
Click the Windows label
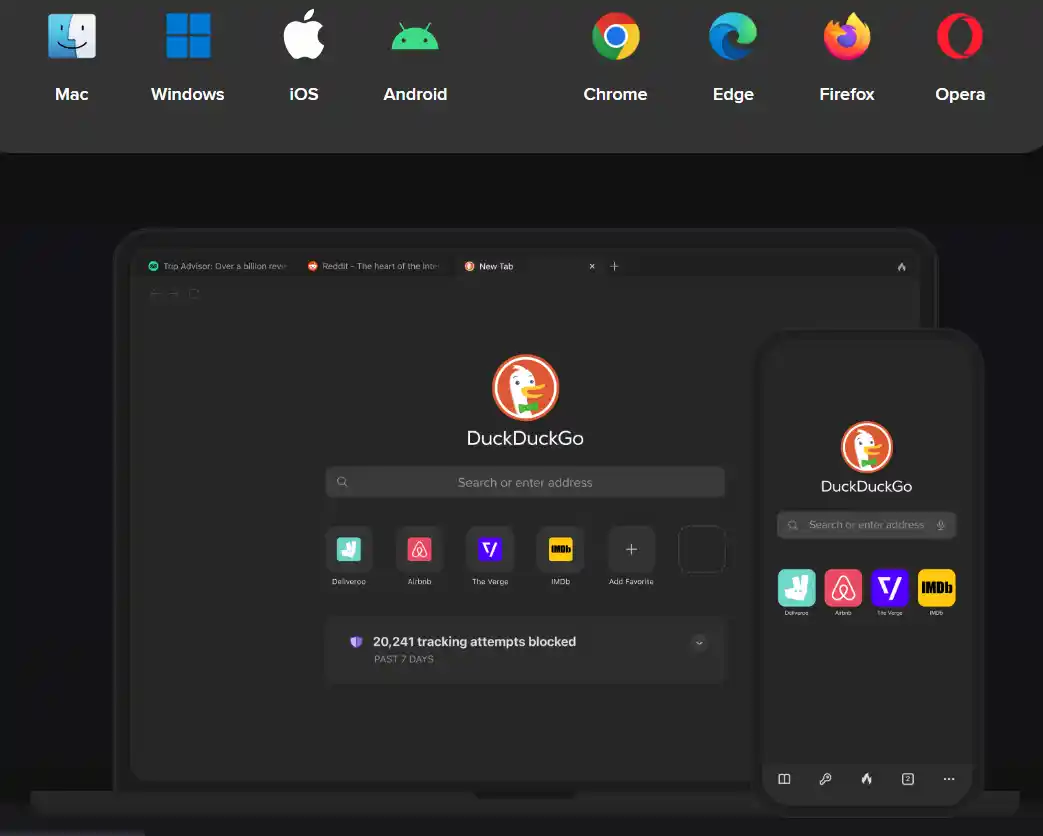[188, 94]
